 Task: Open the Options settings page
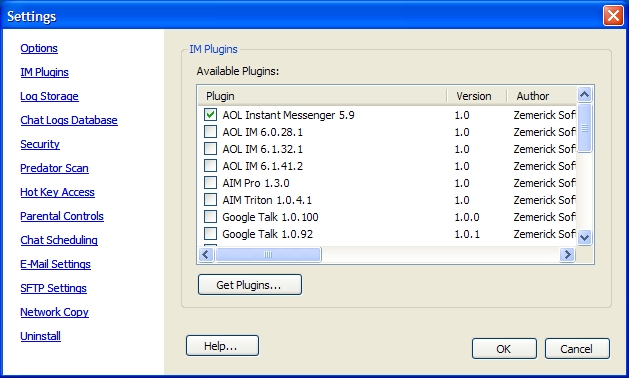[x=39, y=48]
